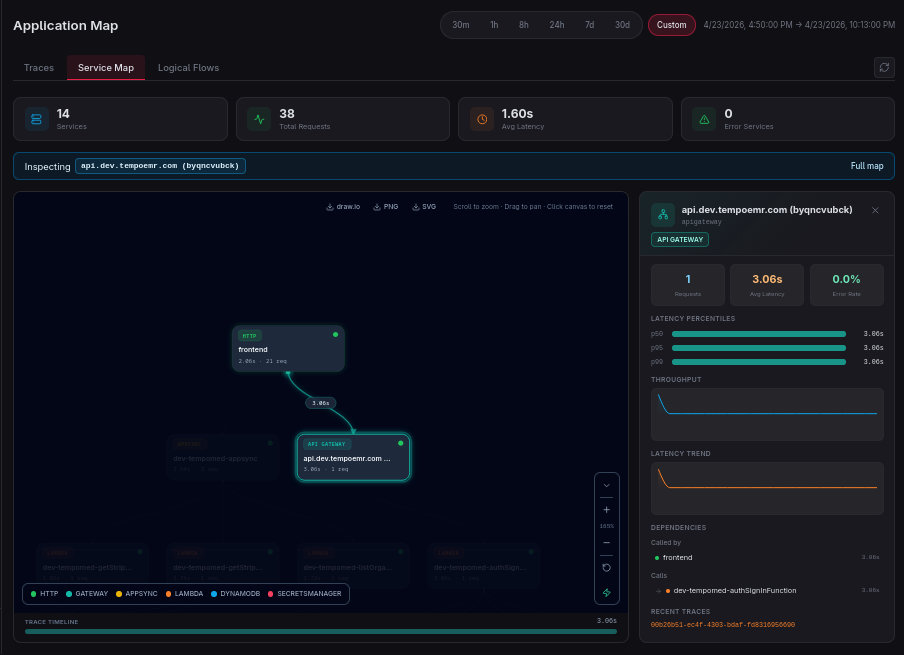Select the 8h time range
Viewport: 904px width, 655px height.
[523, 25]
